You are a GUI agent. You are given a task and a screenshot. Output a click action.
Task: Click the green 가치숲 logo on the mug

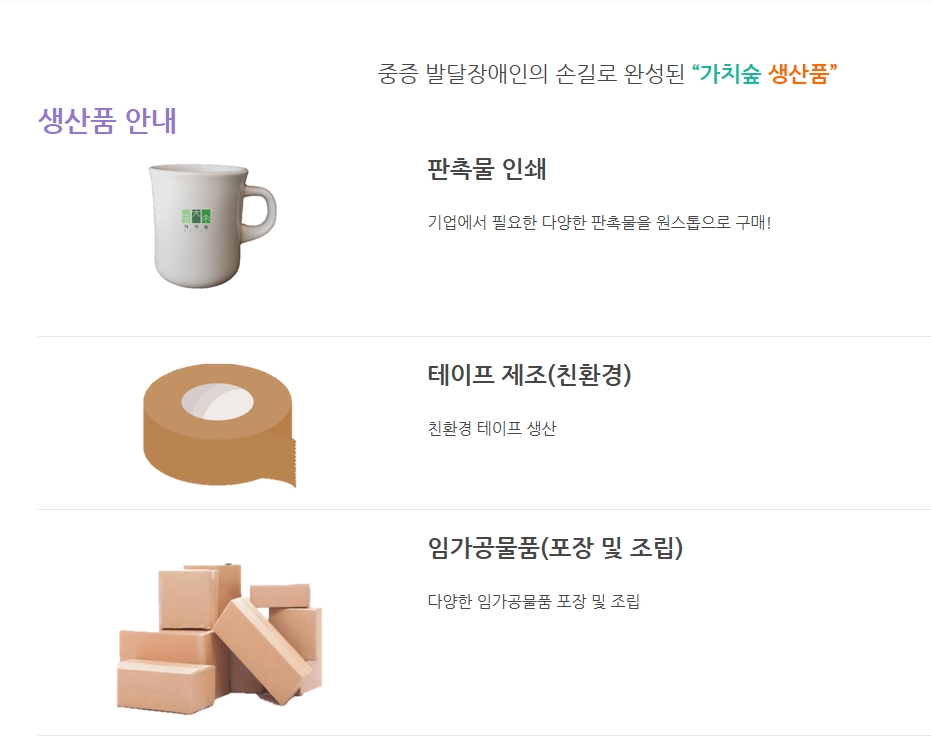tap(196, 220)
